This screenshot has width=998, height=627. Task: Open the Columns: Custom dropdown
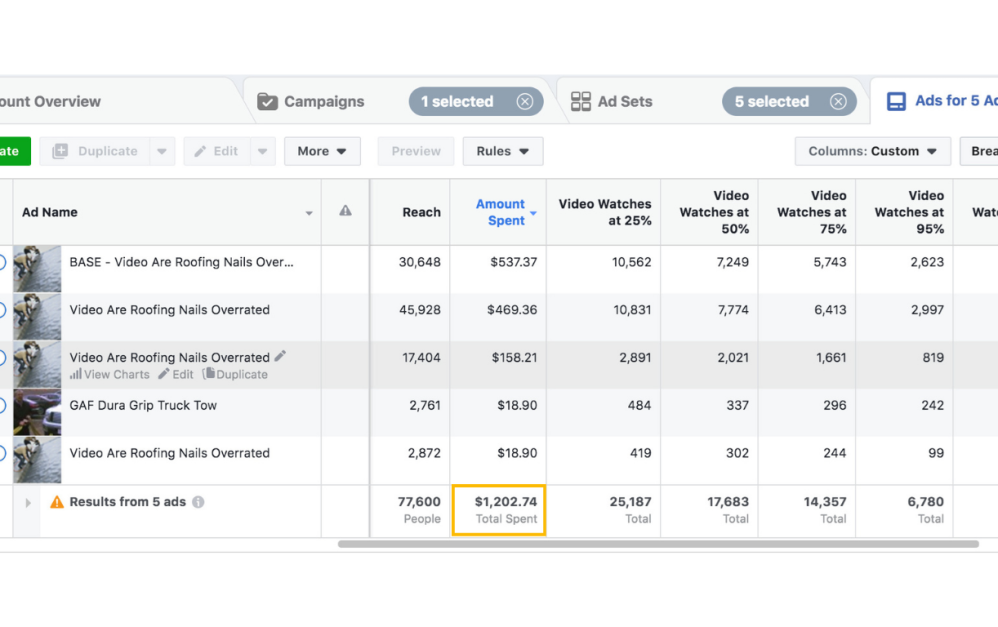tap(872, 151)
